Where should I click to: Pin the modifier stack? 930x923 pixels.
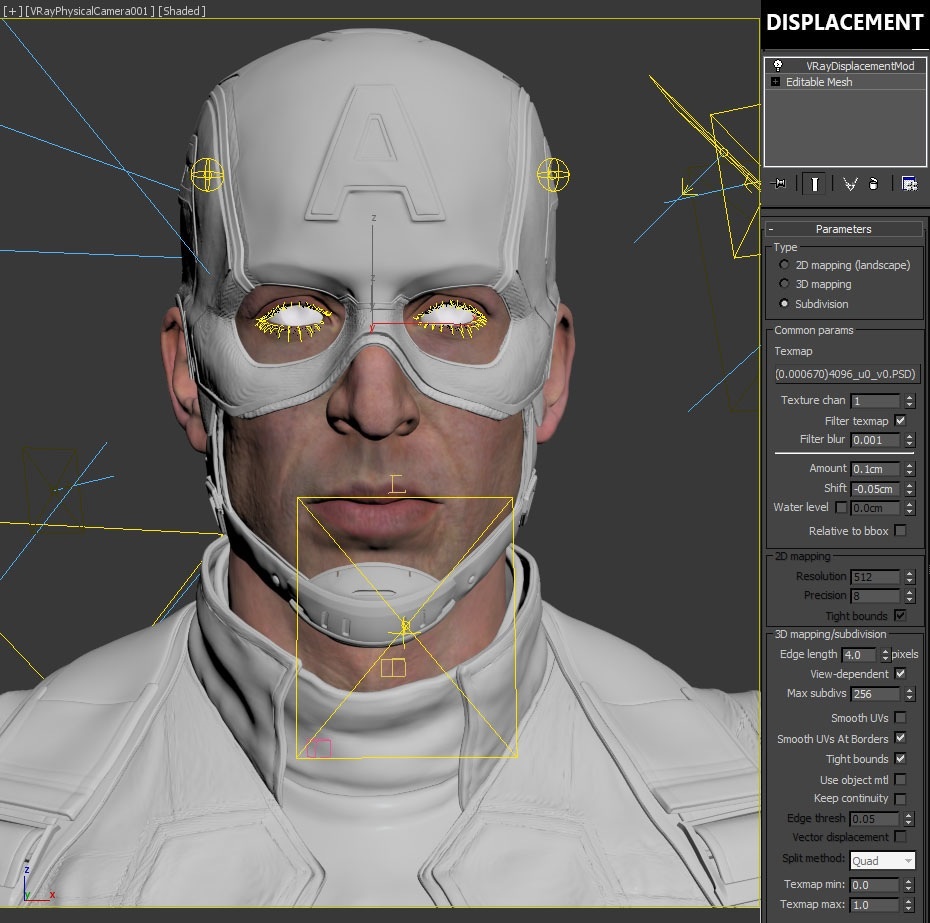tap(778, 184)
